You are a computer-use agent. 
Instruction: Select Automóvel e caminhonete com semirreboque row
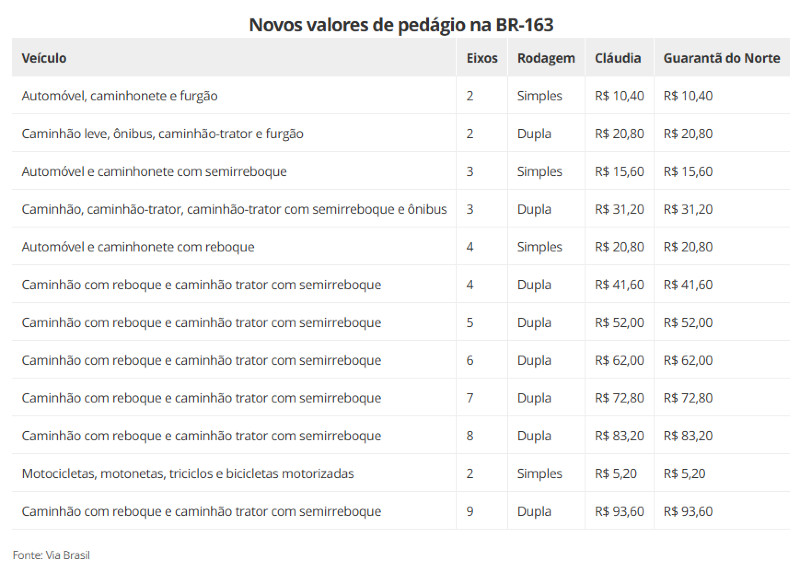click(x=401, y=171)
